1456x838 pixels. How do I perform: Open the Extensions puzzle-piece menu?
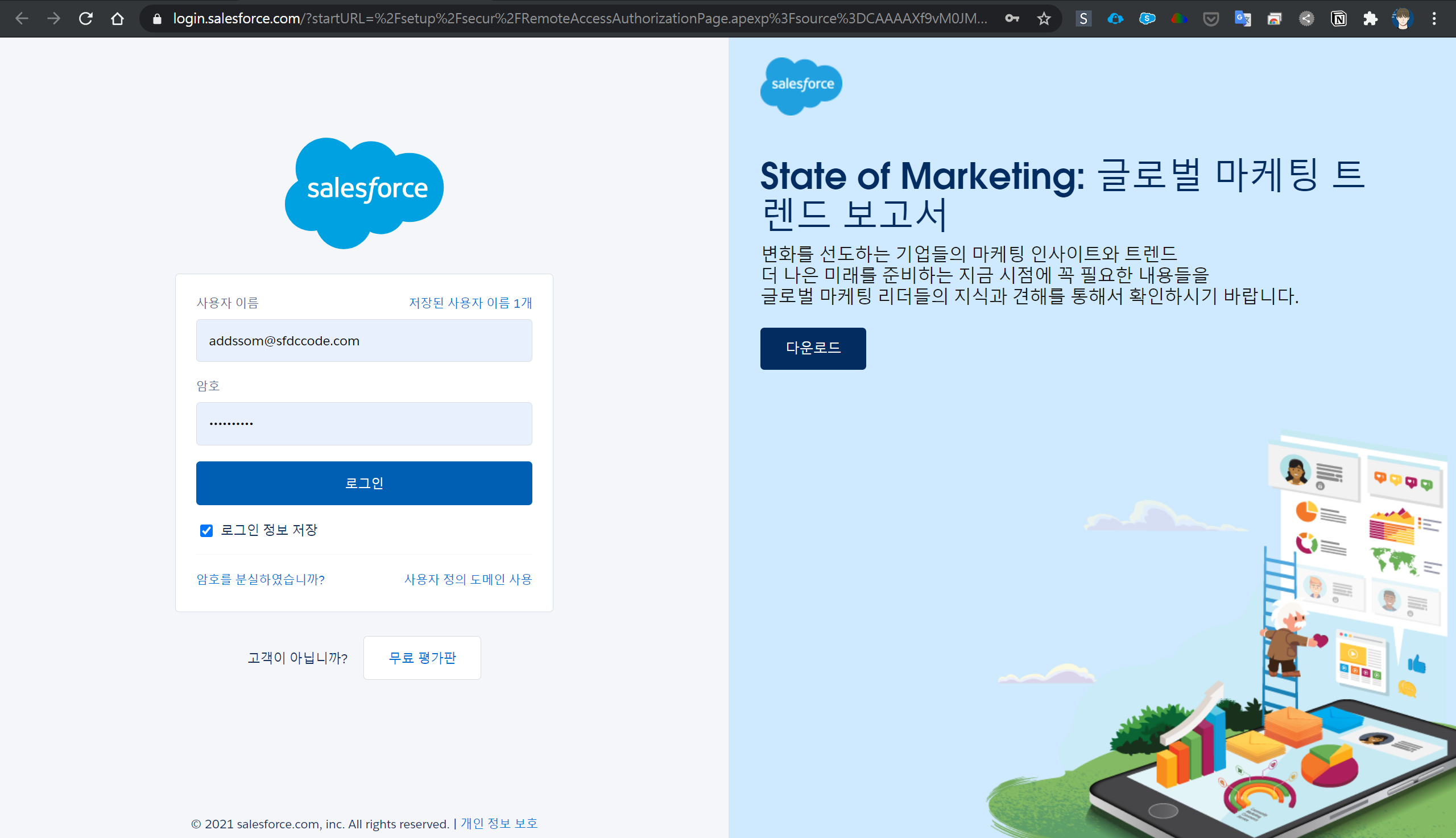(1370, 18)
